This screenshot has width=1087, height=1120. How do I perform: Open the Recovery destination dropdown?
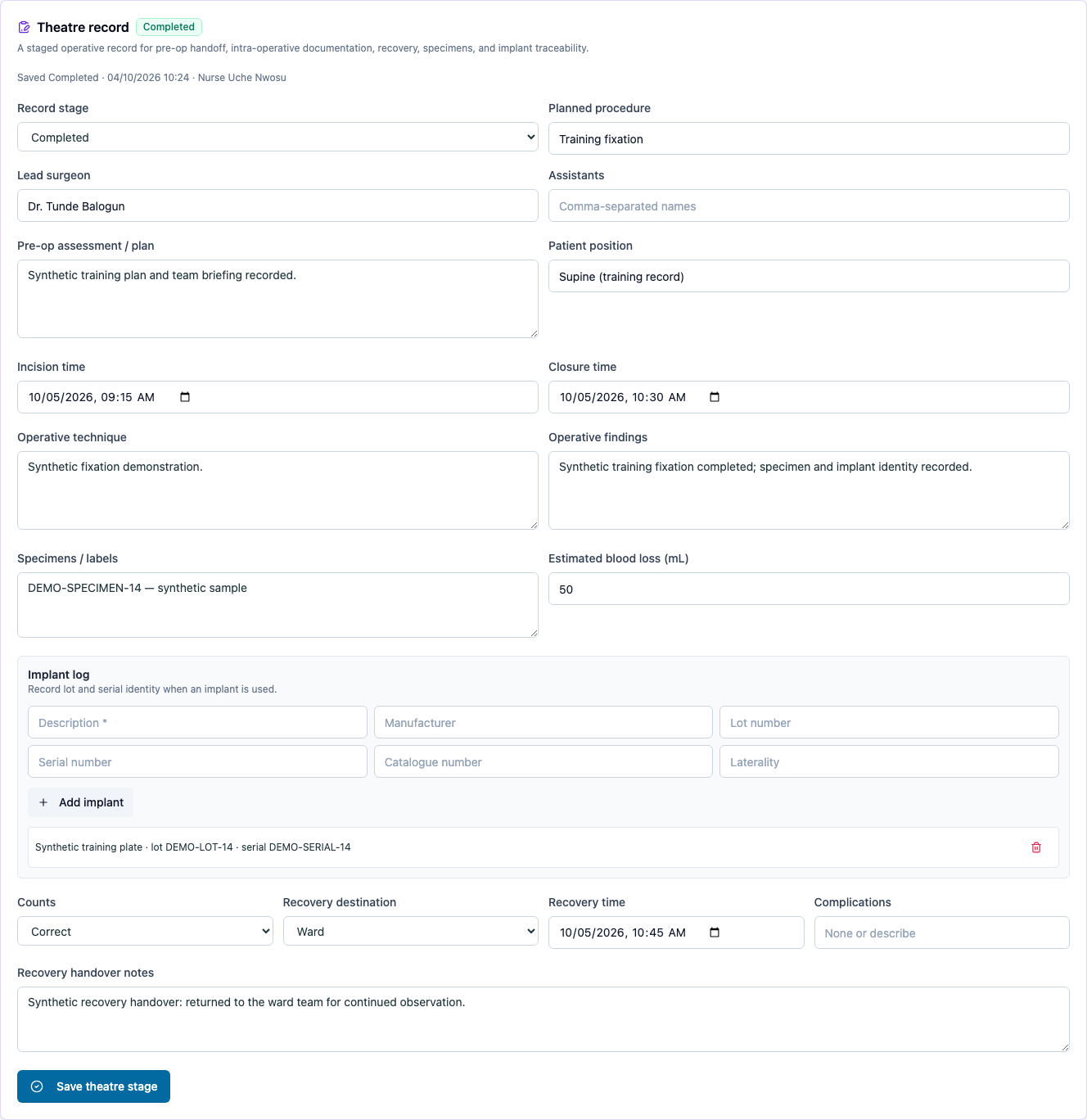click(411, 931)
